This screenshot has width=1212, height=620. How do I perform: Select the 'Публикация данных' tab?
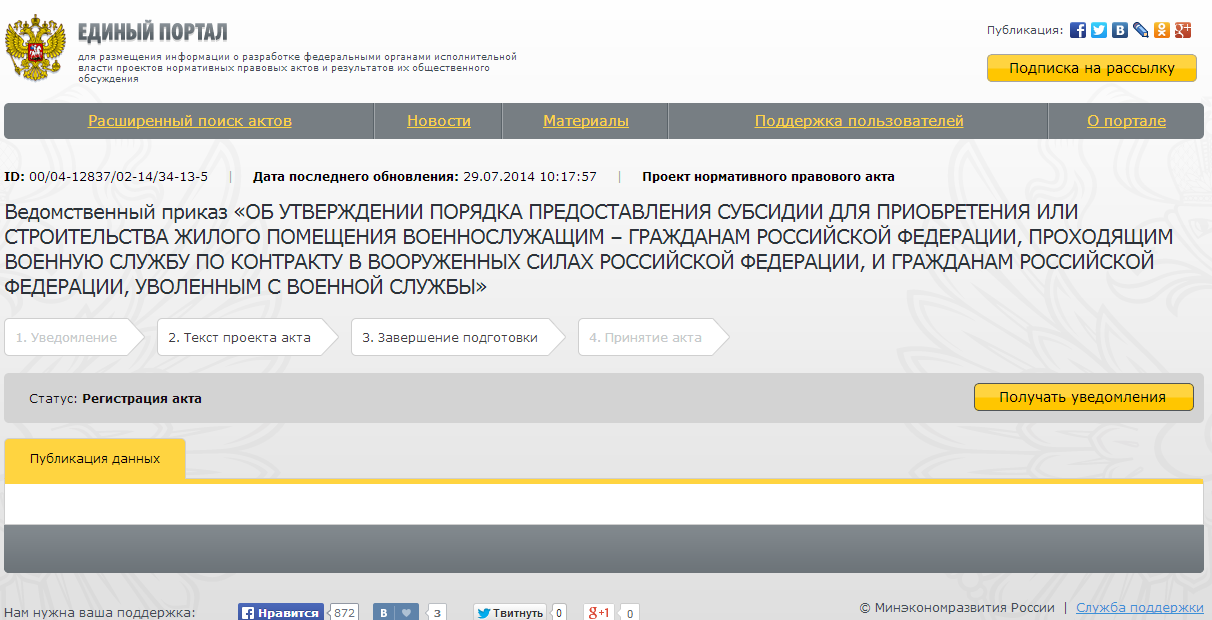pos(95,459)
